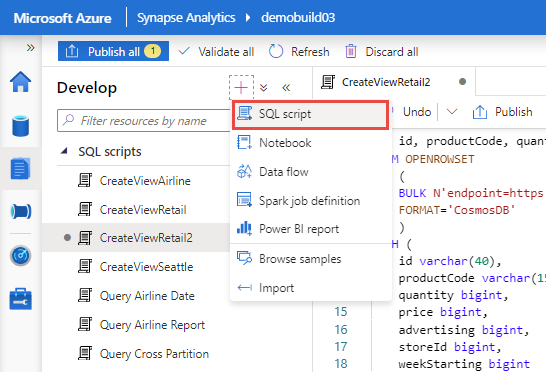Screen dimensions: 546x372
Task: Click Validate all
Action: click(x=216, y=52)
